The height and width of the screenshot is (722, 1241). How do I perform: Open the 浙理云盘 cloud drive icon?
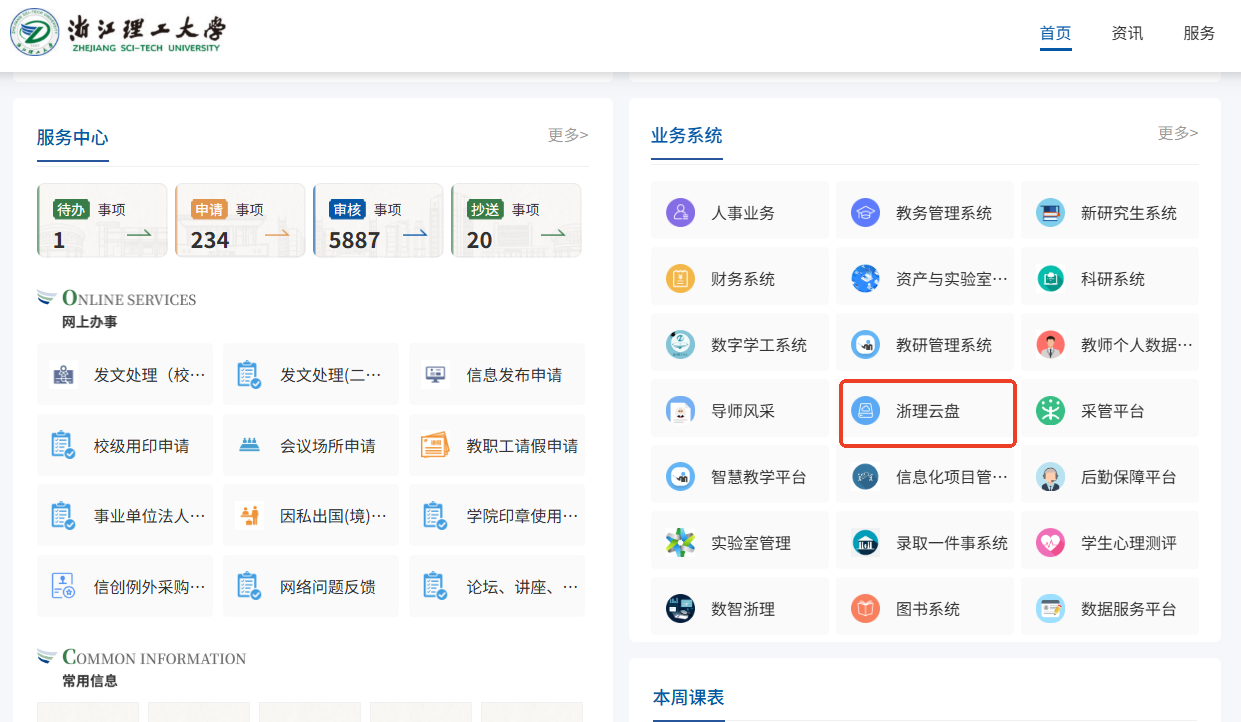coord(865,410)
